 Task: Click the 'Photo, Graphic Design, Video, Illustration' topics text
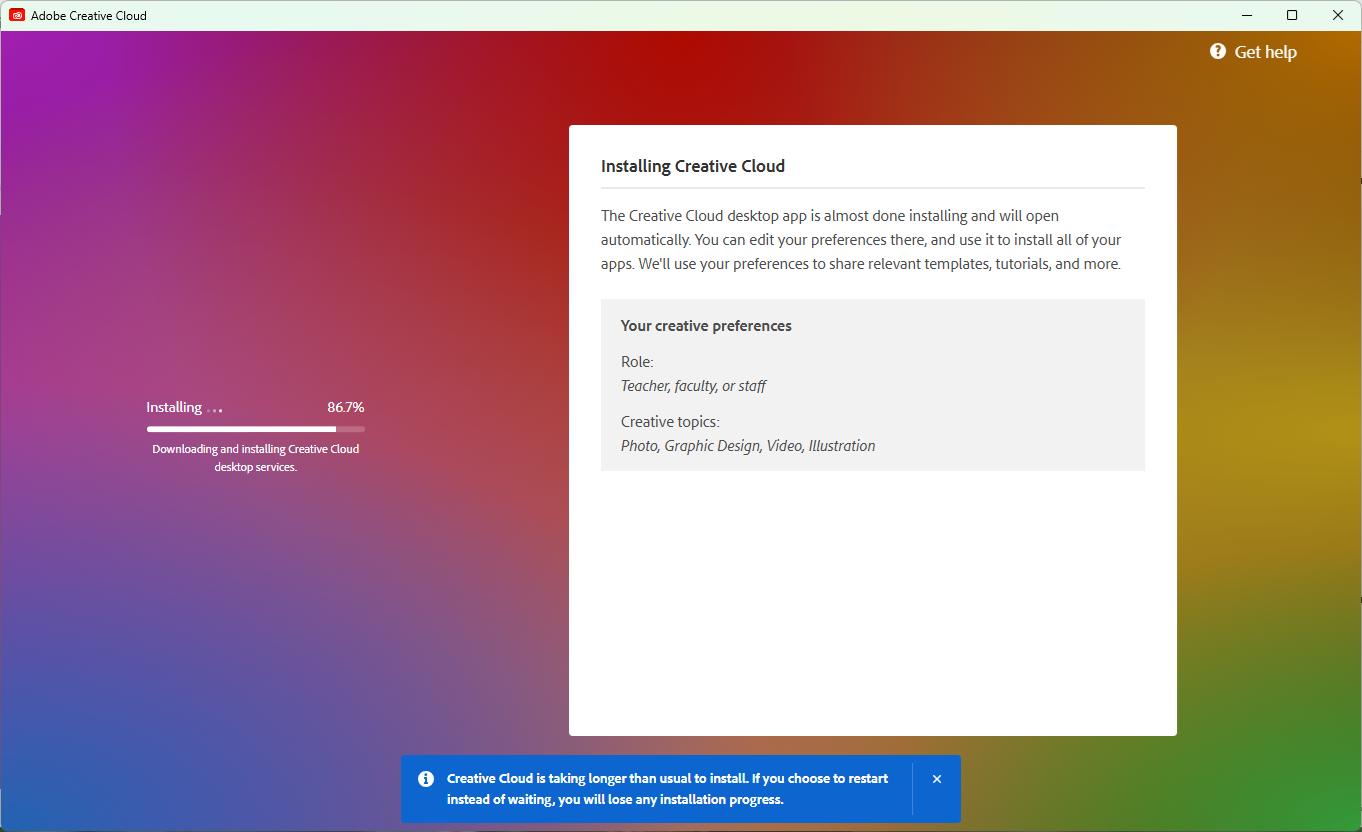[x=747, y=446]
